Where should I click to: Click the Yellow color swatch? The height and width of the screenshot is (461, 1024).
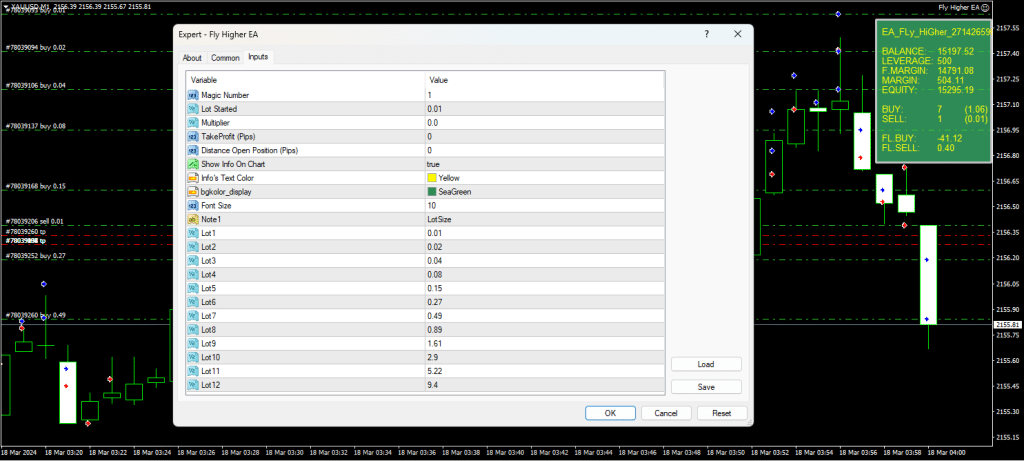tap(432, 178)
